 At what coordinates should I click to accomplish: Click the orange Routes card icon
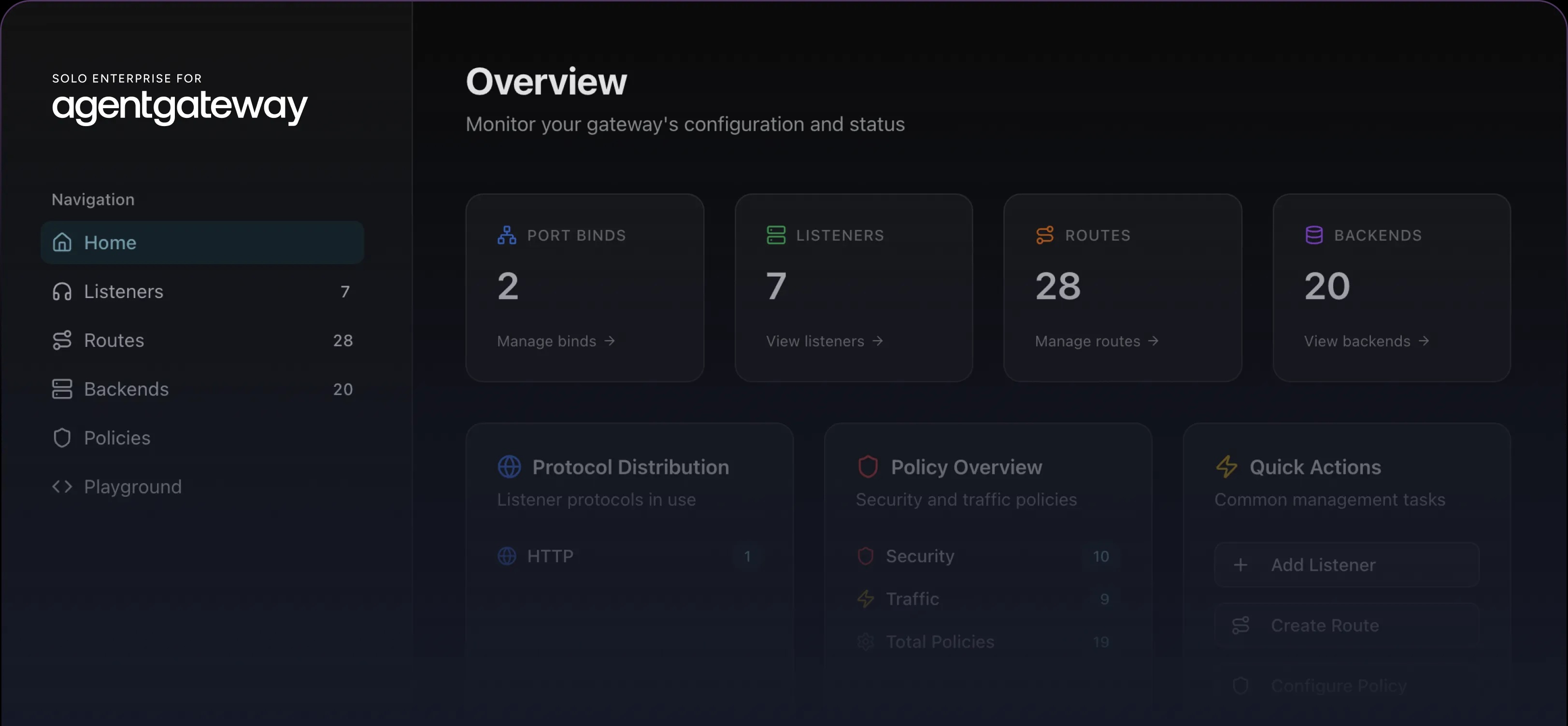pyautogui.click(x=1044, y=235)
